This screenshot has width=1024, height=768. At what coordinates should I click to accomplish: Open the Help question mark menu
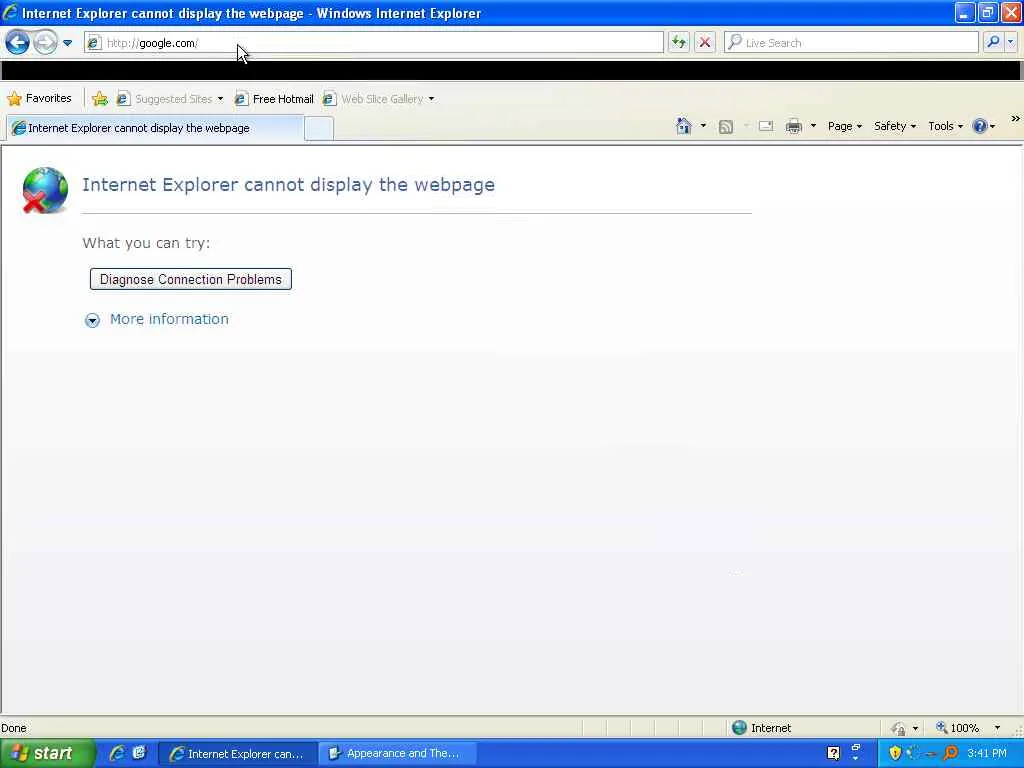point(984,126)
